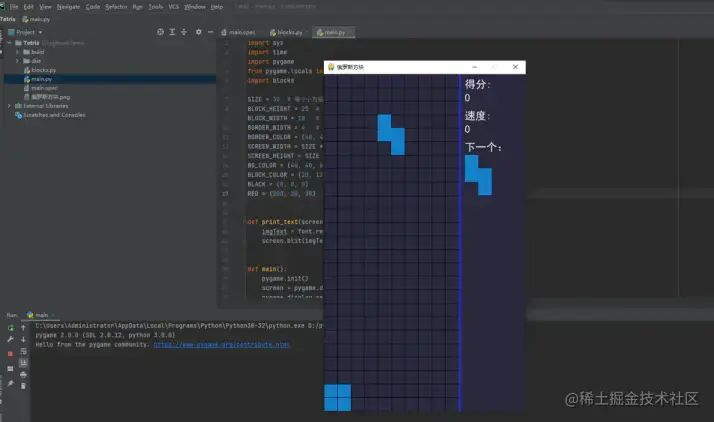Pin the Run tab with pin icon

(x=10, y=383)
